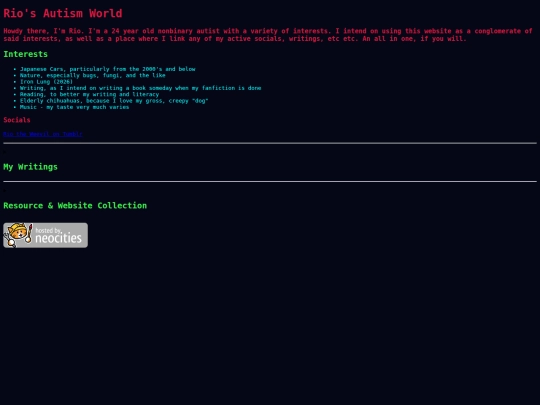Image resolution: width=540 pixels, height=405 pixels.
Task: Select the Socials heading
Action: click(17, 120)
